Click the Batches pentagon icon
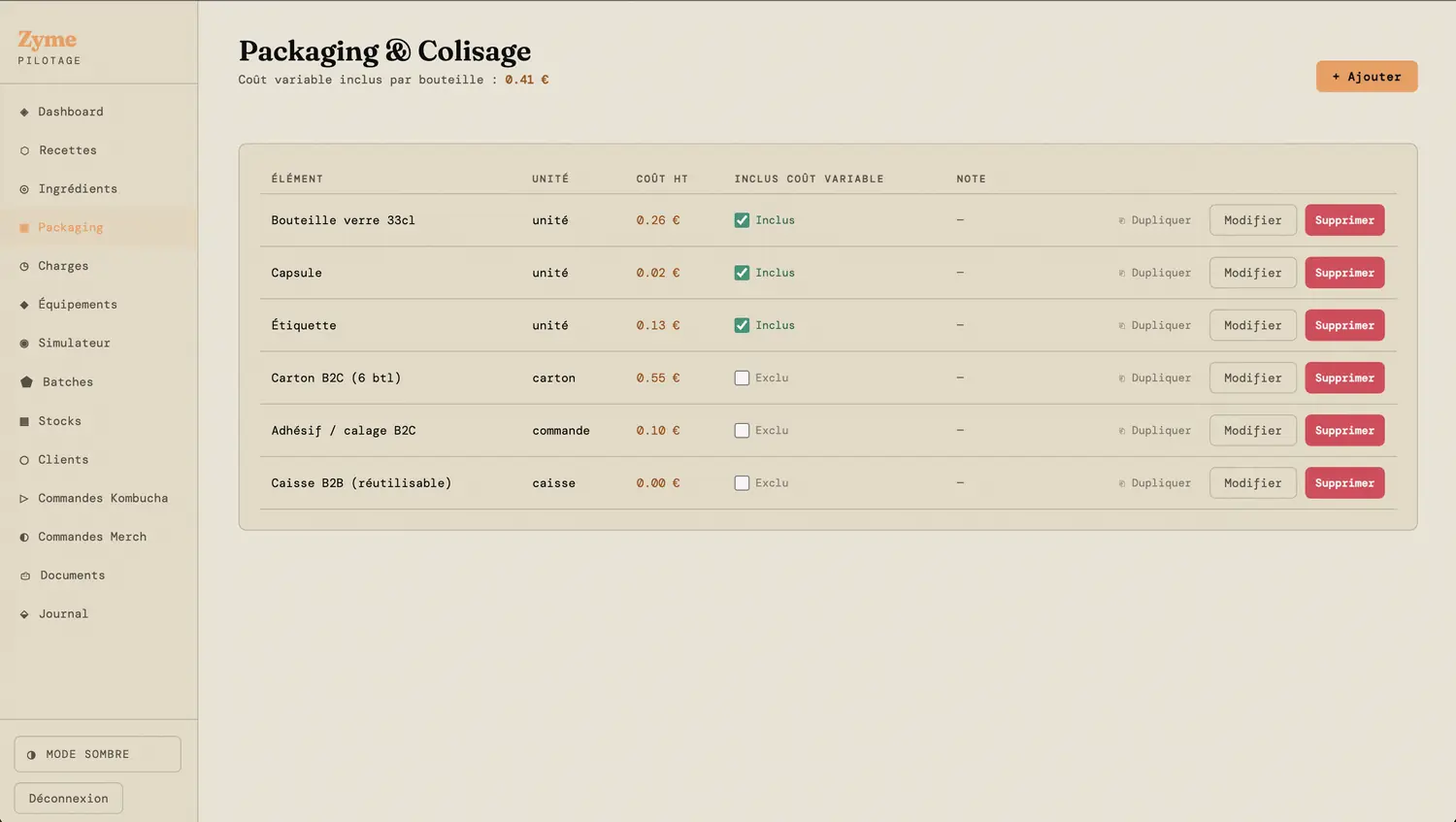The height and width of the screenshot is (822, 1456). pyautogui.click(x=26, y=382)
